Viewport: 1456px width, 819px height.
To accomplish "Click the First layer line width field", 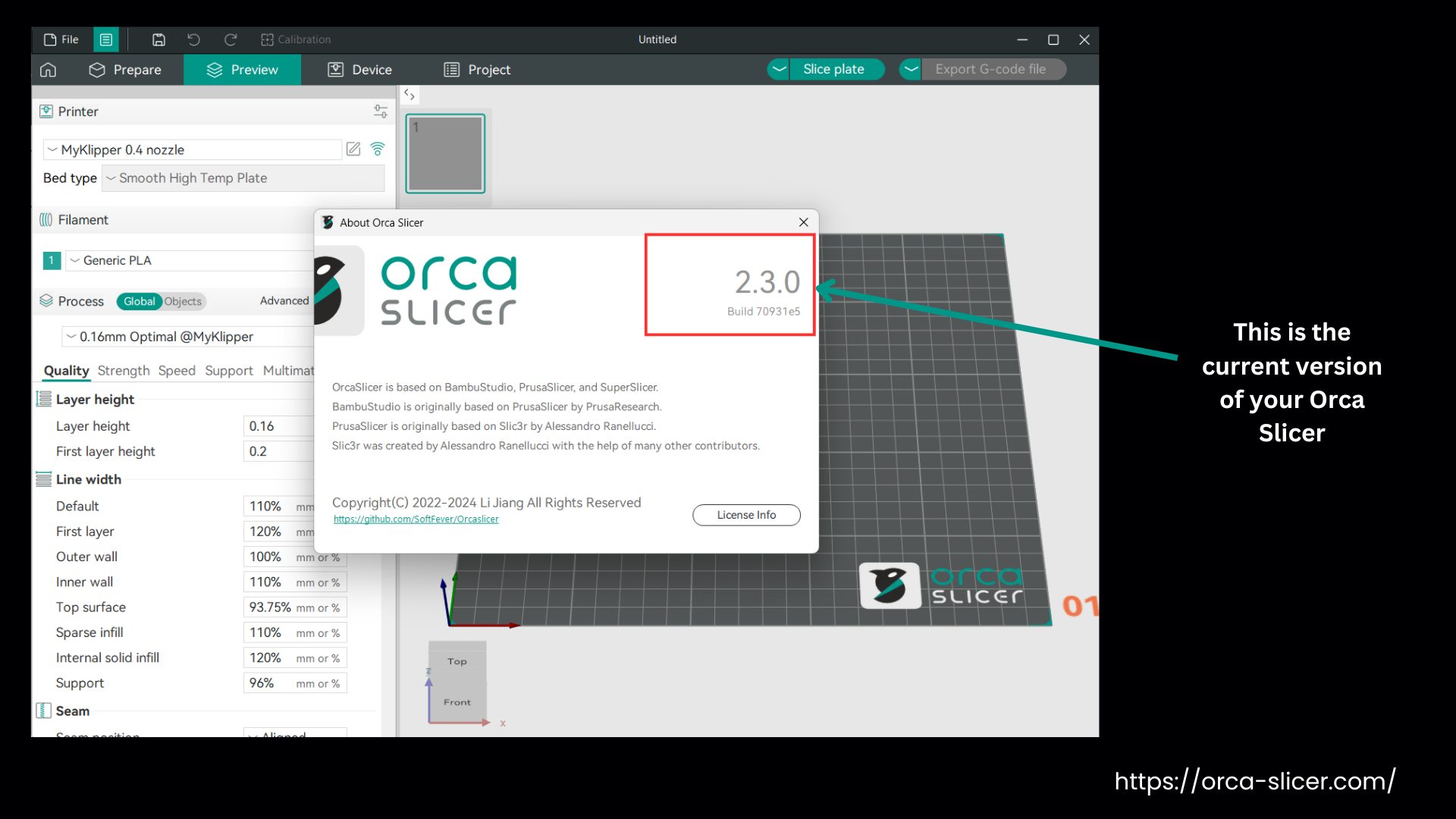I will pyautogui.click(x=278, y=532).
